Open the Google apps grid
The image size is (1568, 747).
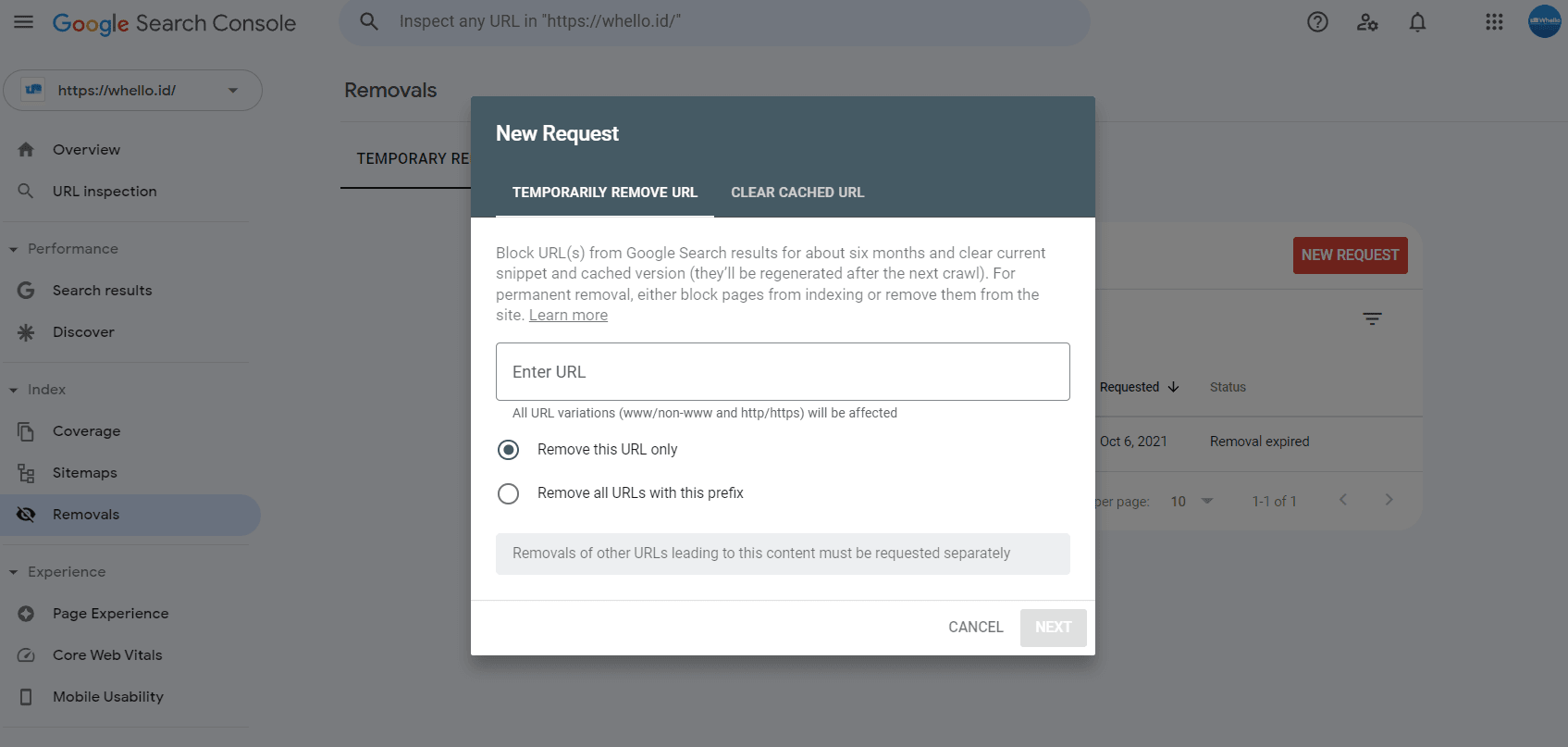point(1494,22)
